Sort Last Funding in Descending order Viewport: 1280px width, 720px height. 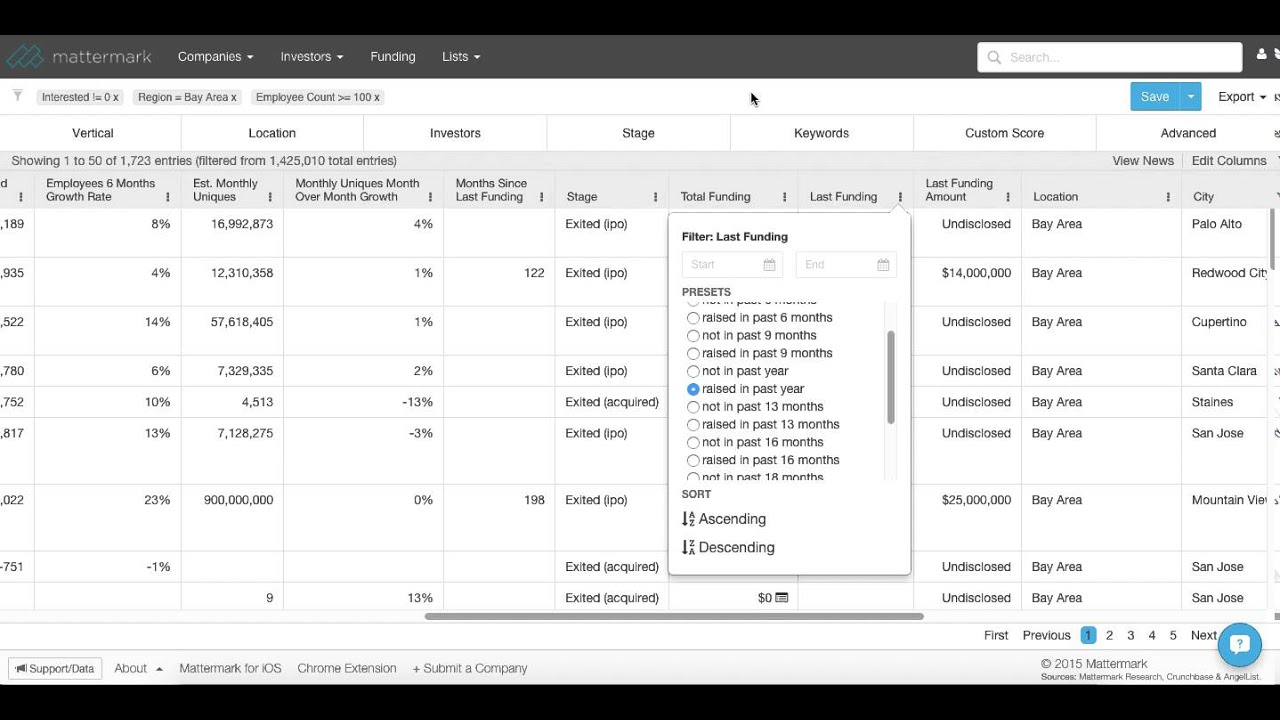pos(728,547)
